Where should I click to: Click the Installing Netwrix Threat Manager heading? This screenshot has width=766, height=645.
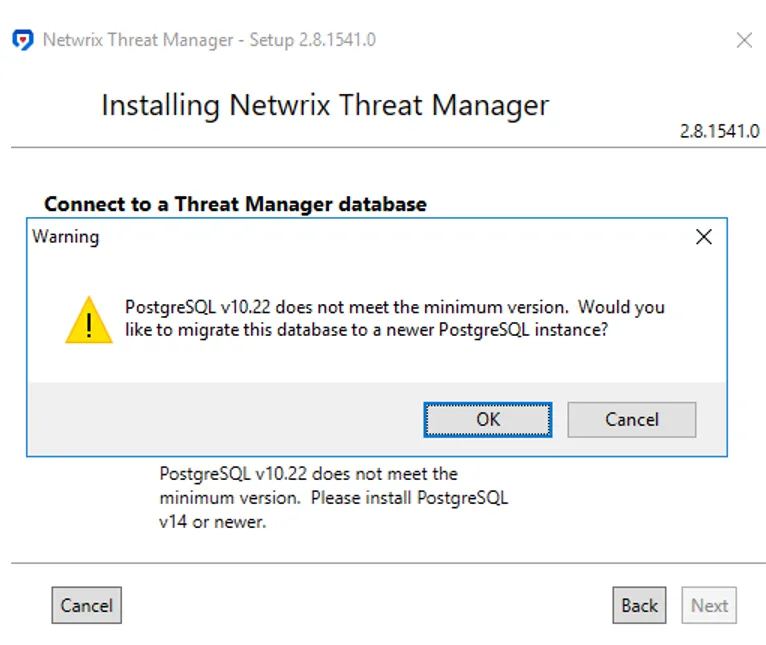coord(325,105)
